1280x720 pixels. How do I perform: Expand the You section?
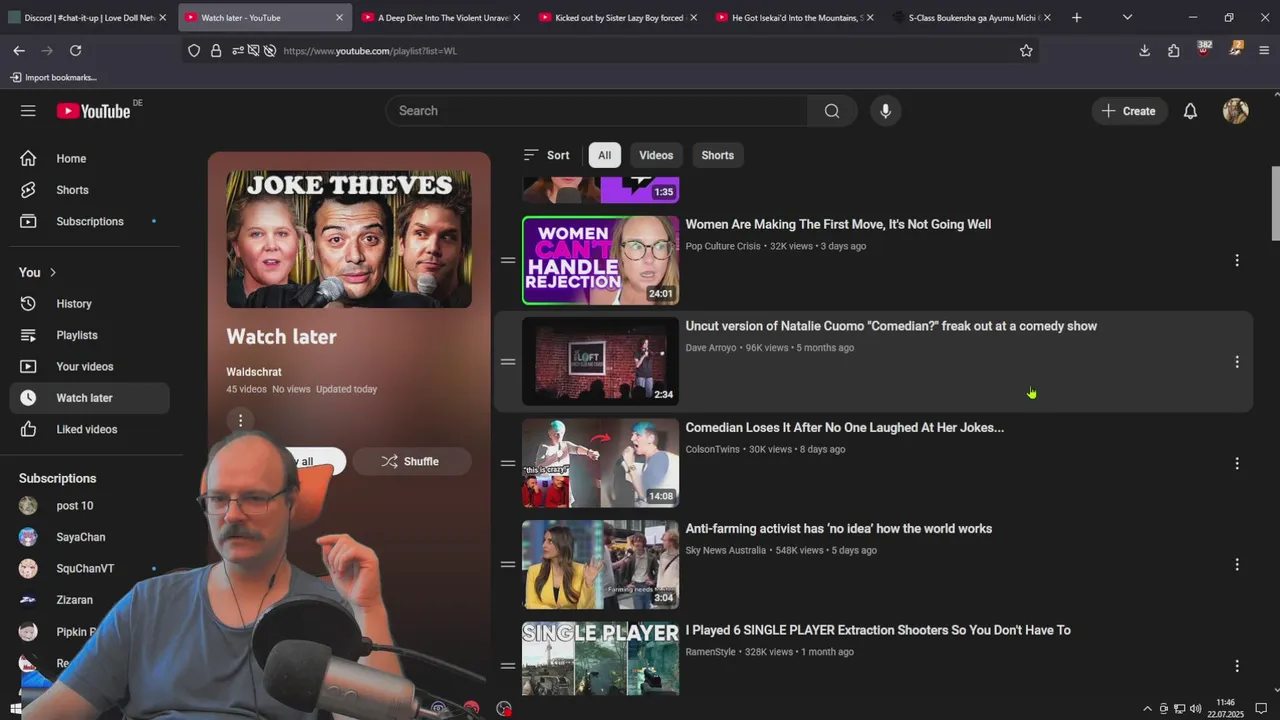pyautogui.click(x=38, y=272)
